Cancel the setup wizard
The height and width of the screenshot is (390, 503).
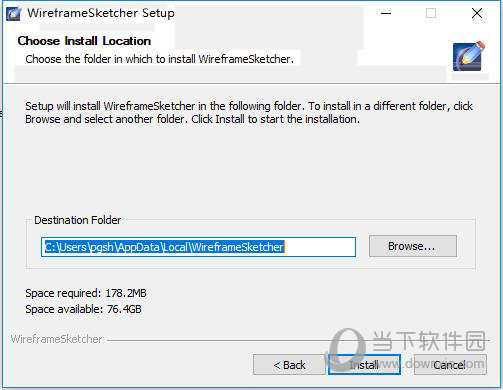(x=450, y=365)
